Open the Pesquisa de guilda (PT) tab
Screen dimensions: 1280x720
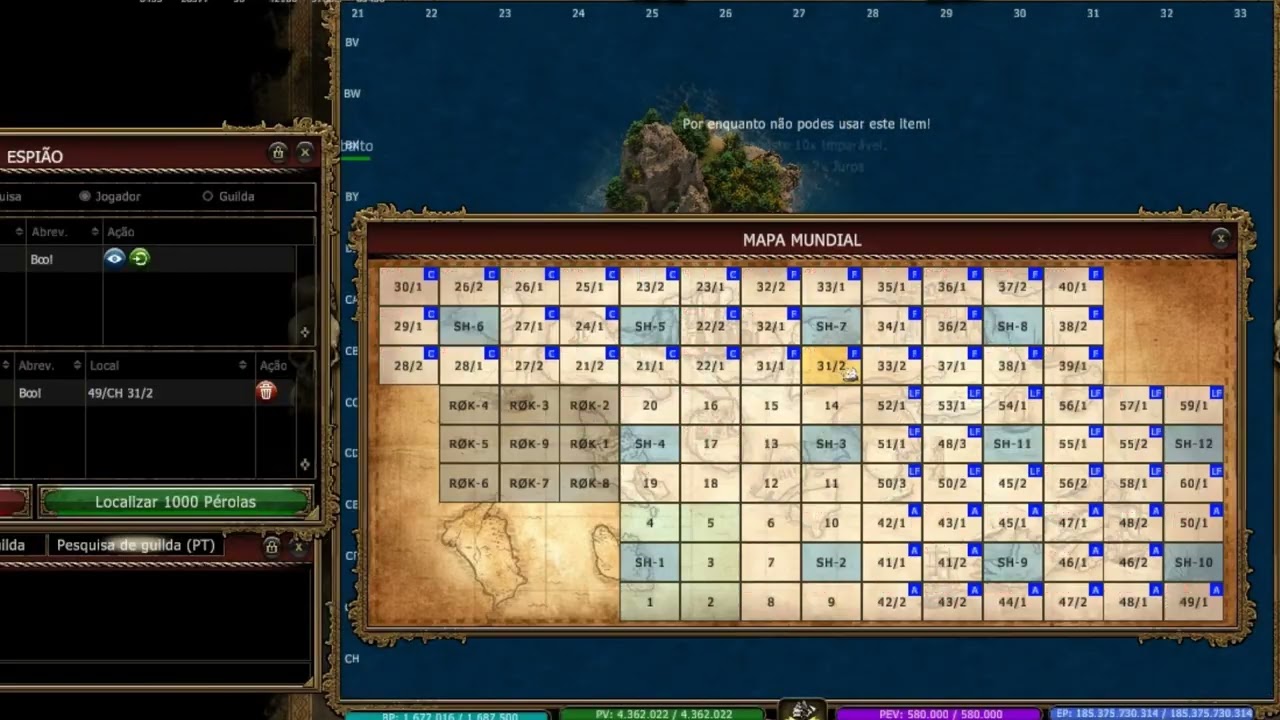tap(135, 545)
